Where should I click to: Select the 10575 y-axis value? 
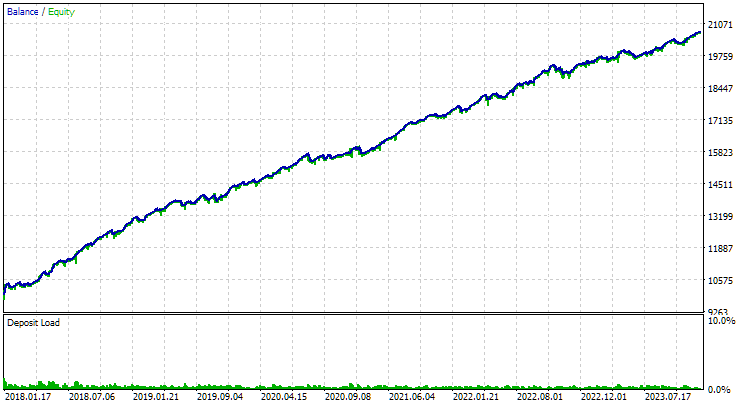(720, 280)
